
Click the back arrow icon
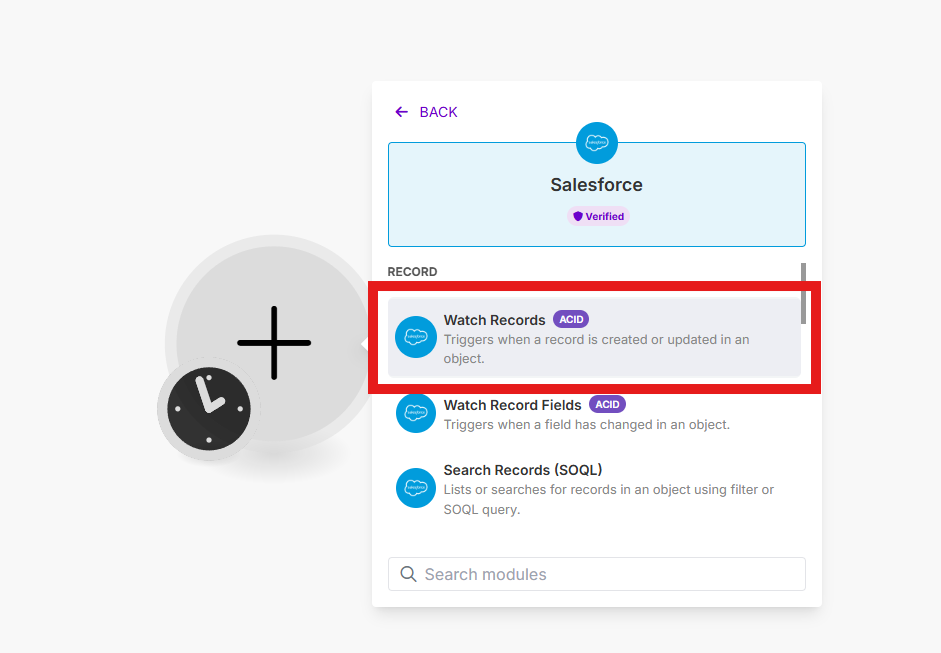coord(401,112)
